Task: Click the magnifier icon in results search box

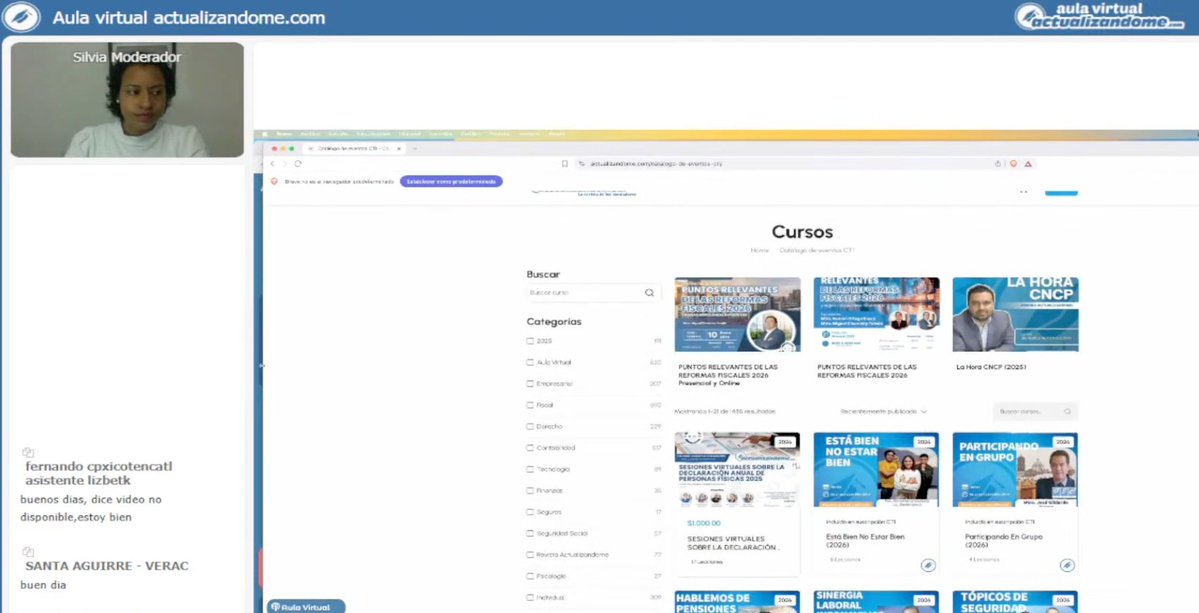Action: (x=1067, y=411)
